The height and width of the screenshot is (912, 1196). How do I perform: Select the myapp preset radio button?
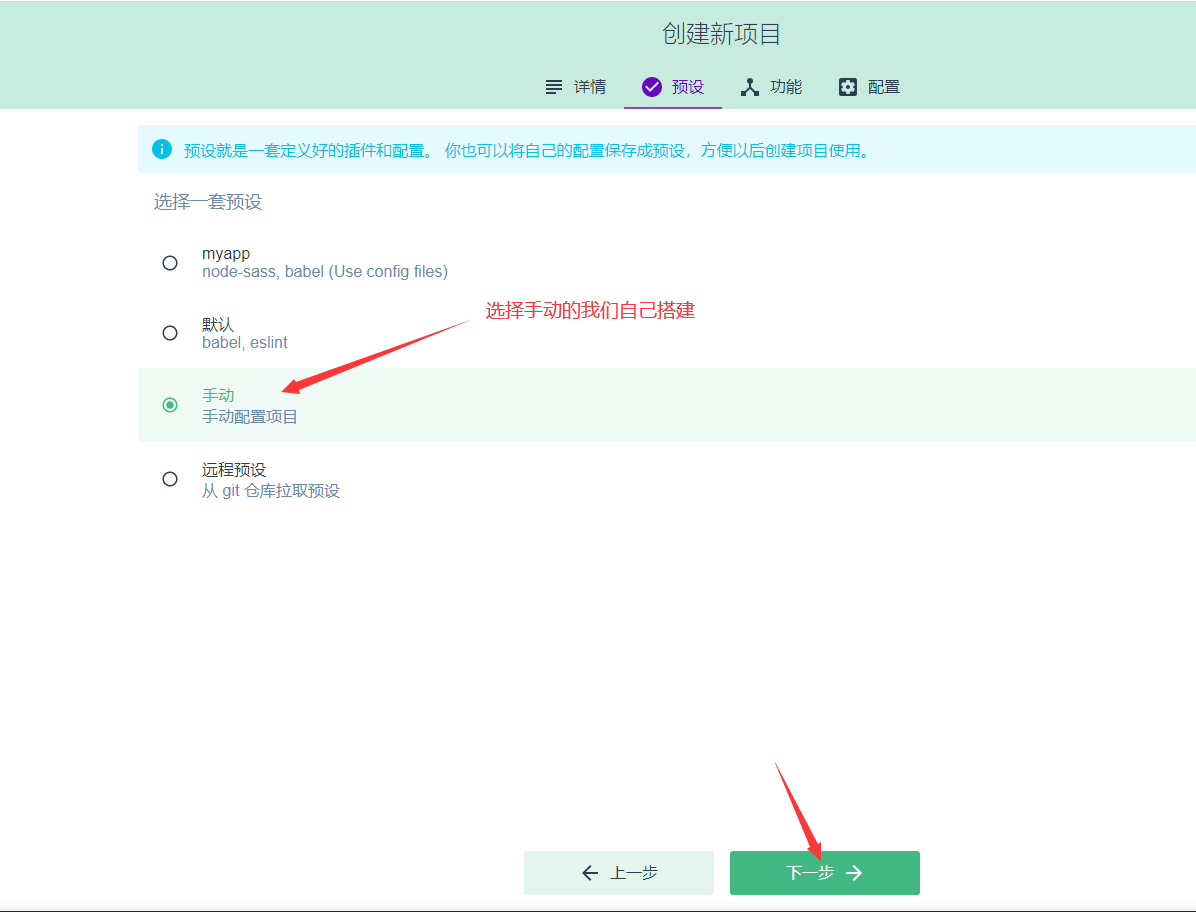tap(170, 263)
